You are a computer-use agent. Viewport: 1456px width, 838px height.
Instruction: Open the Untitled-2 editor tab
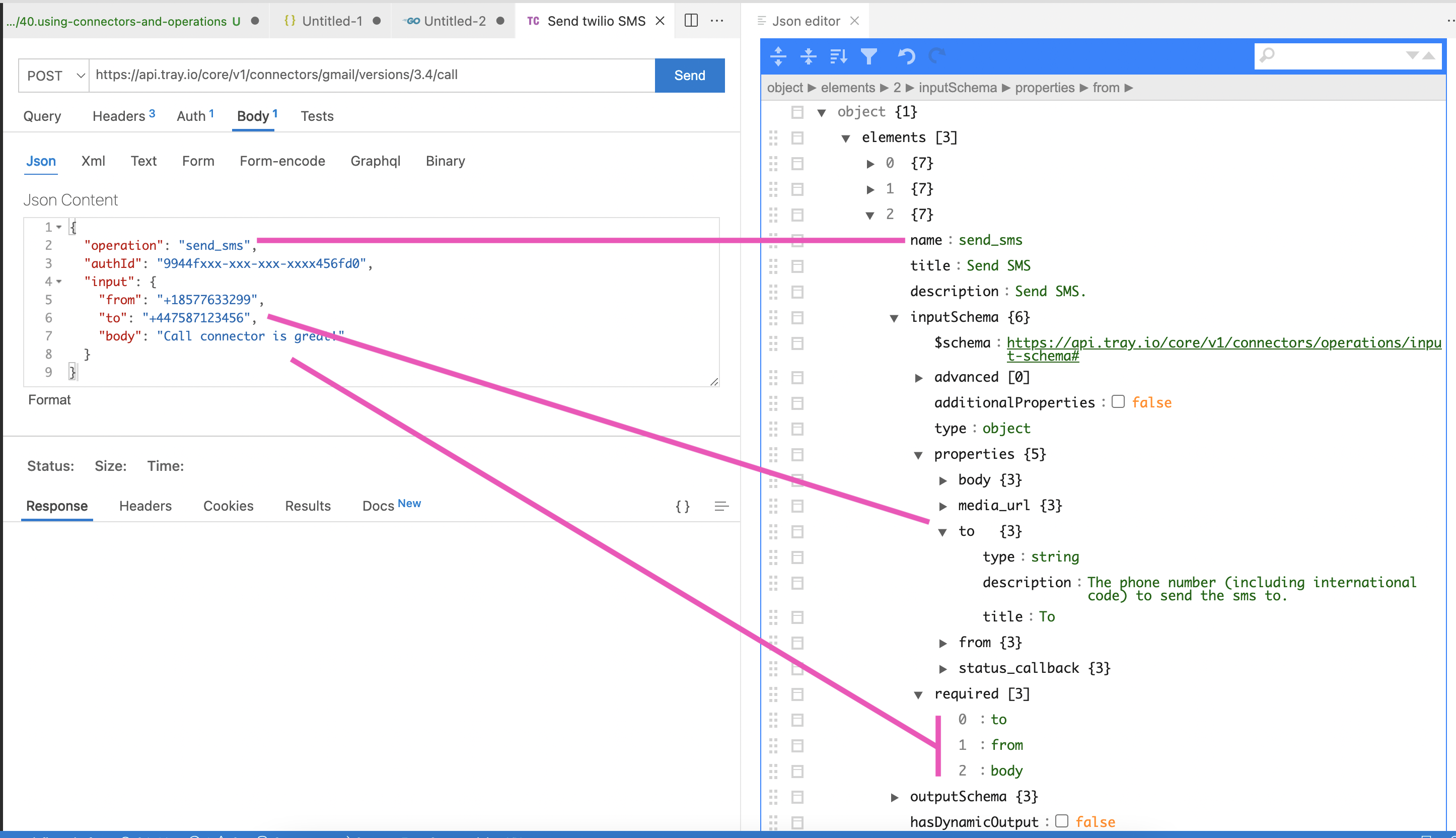454,21
